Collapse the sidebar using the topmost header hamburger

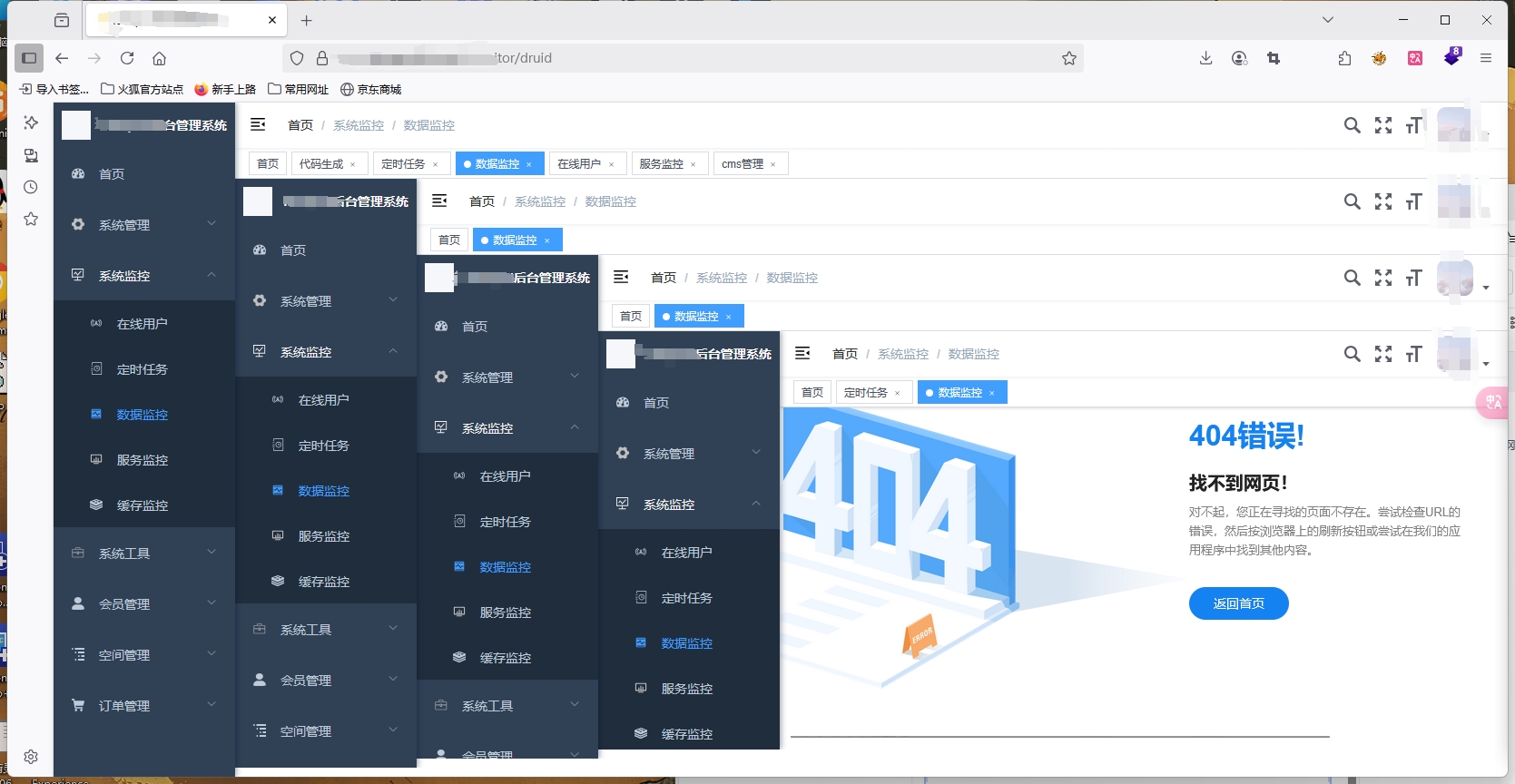[258, 124]
